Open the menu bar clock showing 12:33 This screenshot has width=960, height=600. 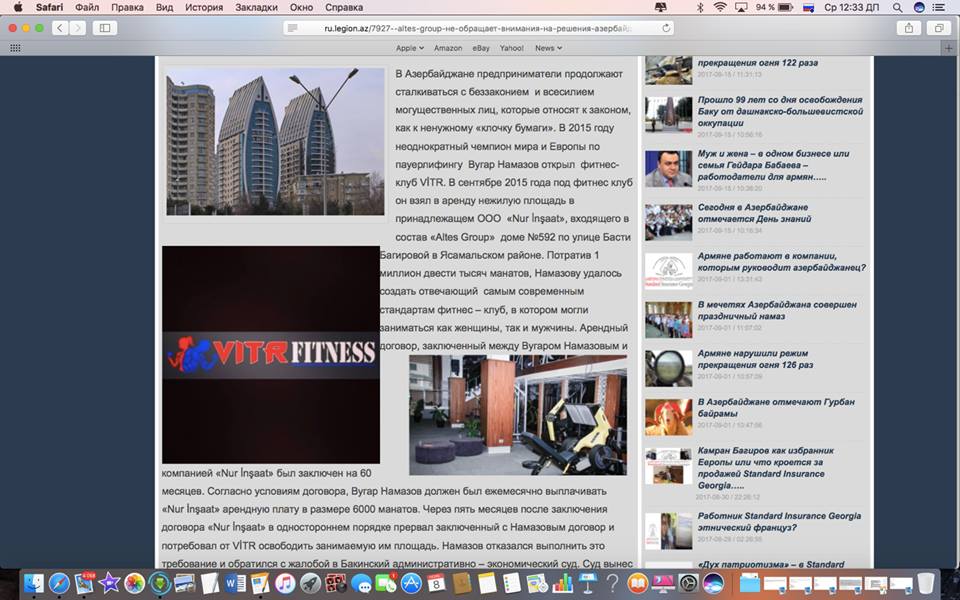852,7
